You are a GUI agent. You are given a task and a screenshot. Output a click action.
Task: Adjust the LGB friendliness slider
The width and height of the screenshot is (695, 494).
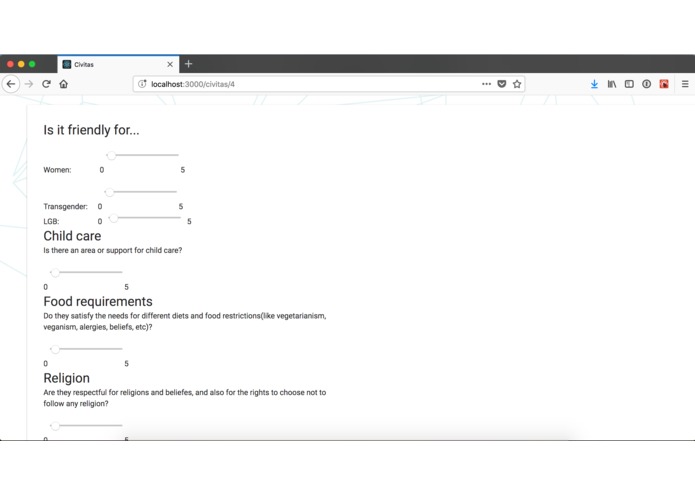145,218
